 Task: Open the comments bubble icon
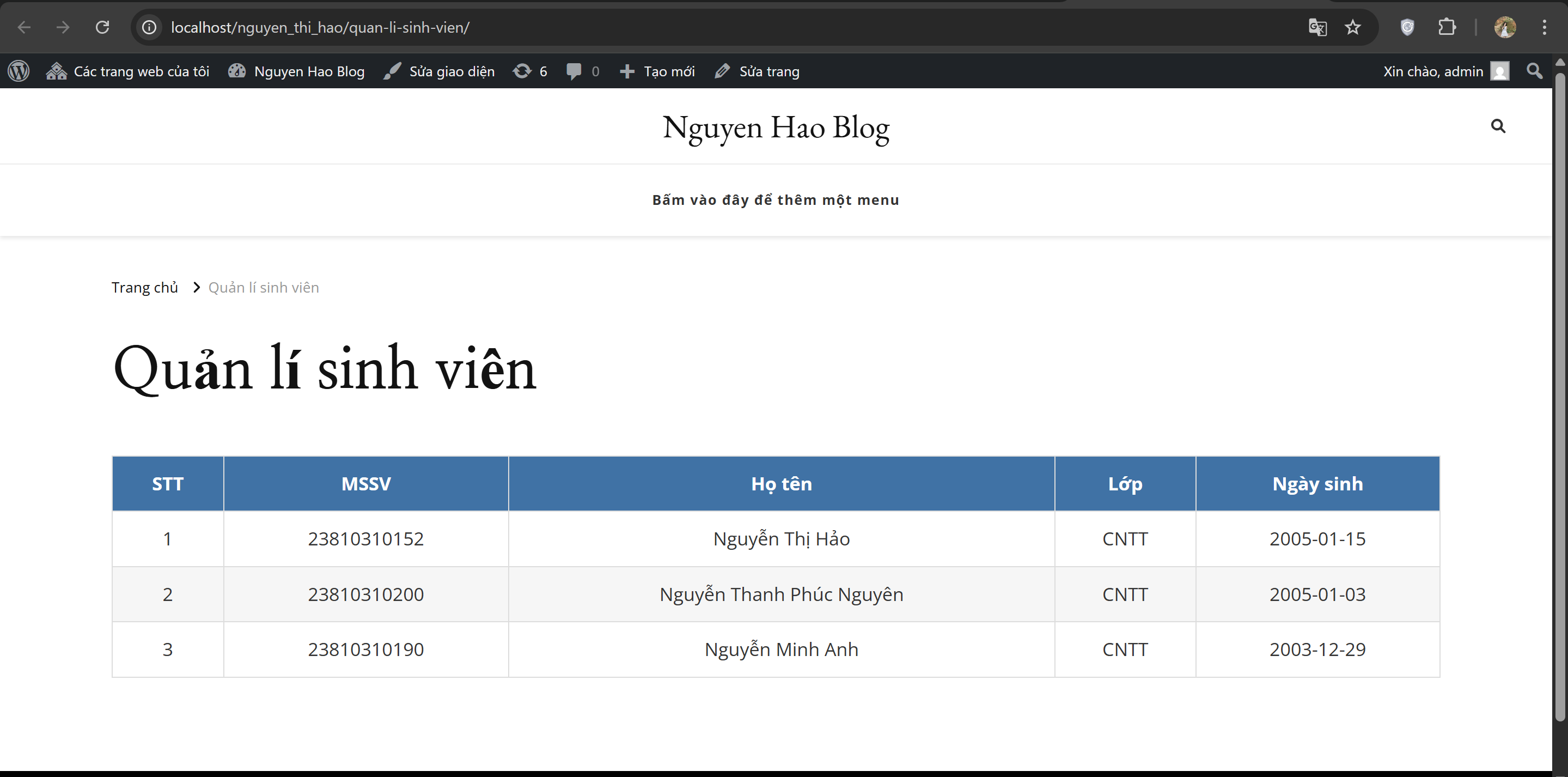[x=583, y=71]
